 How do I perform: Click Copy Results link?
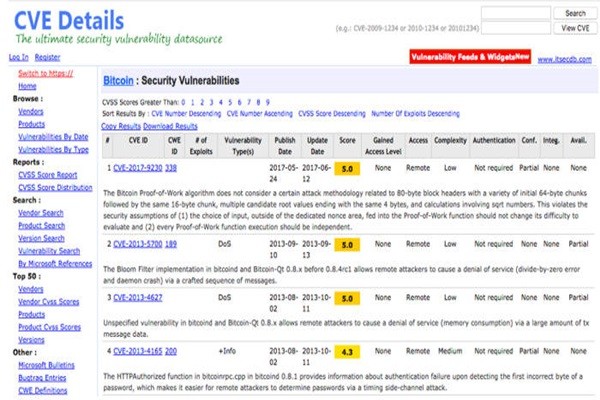(x=121, y=126)
